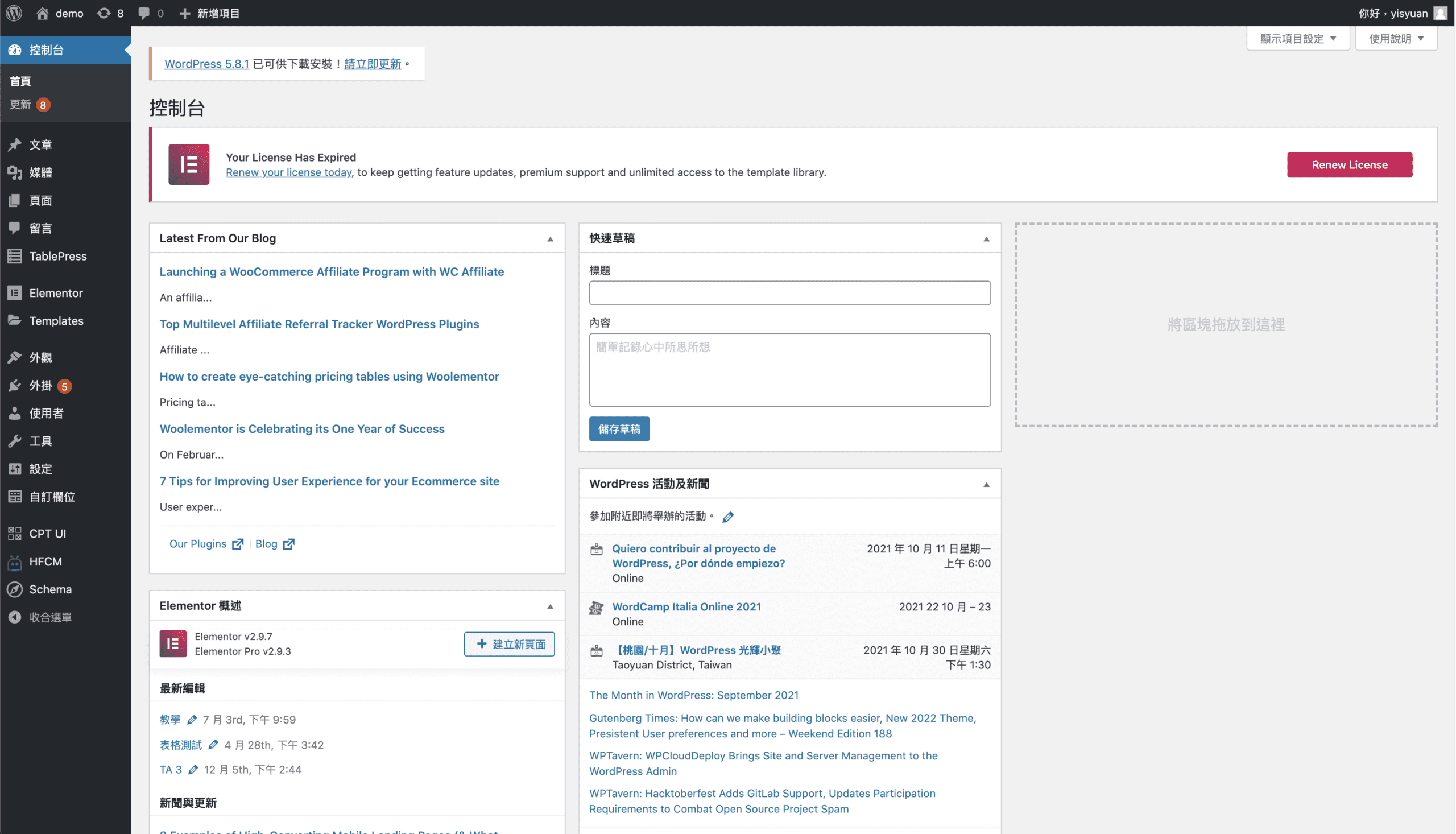Click the 請立即更新 update link
The height and width of the screenshot is (834, 1456).
point(372,64)
